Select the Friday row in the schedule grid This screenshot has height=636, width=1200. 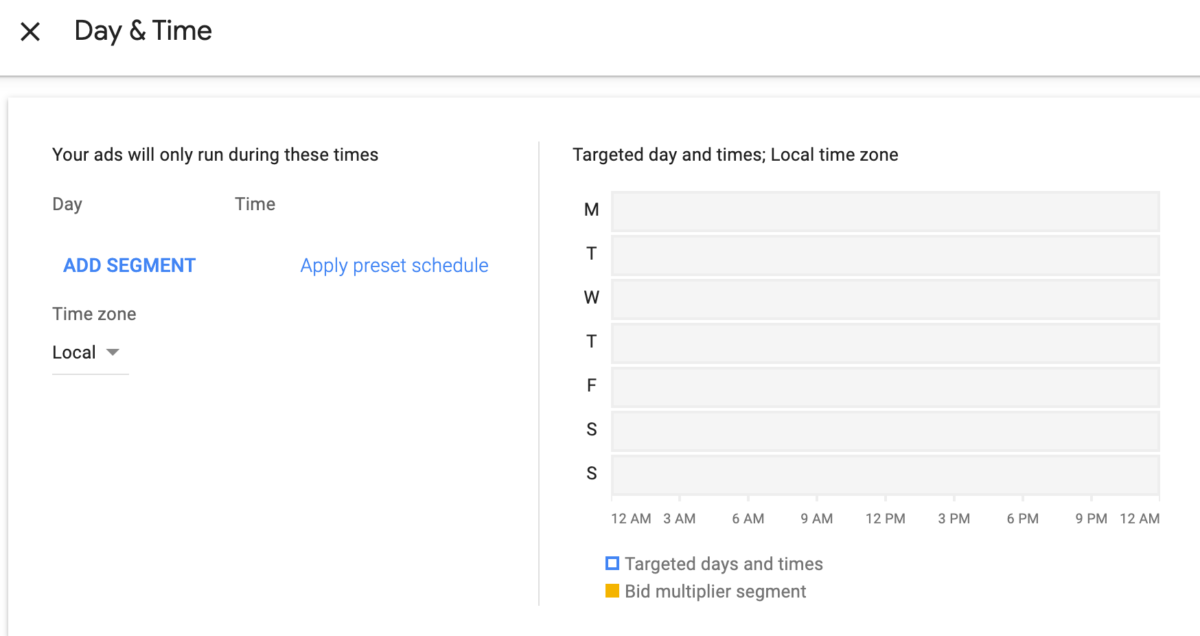coord(885,387)
